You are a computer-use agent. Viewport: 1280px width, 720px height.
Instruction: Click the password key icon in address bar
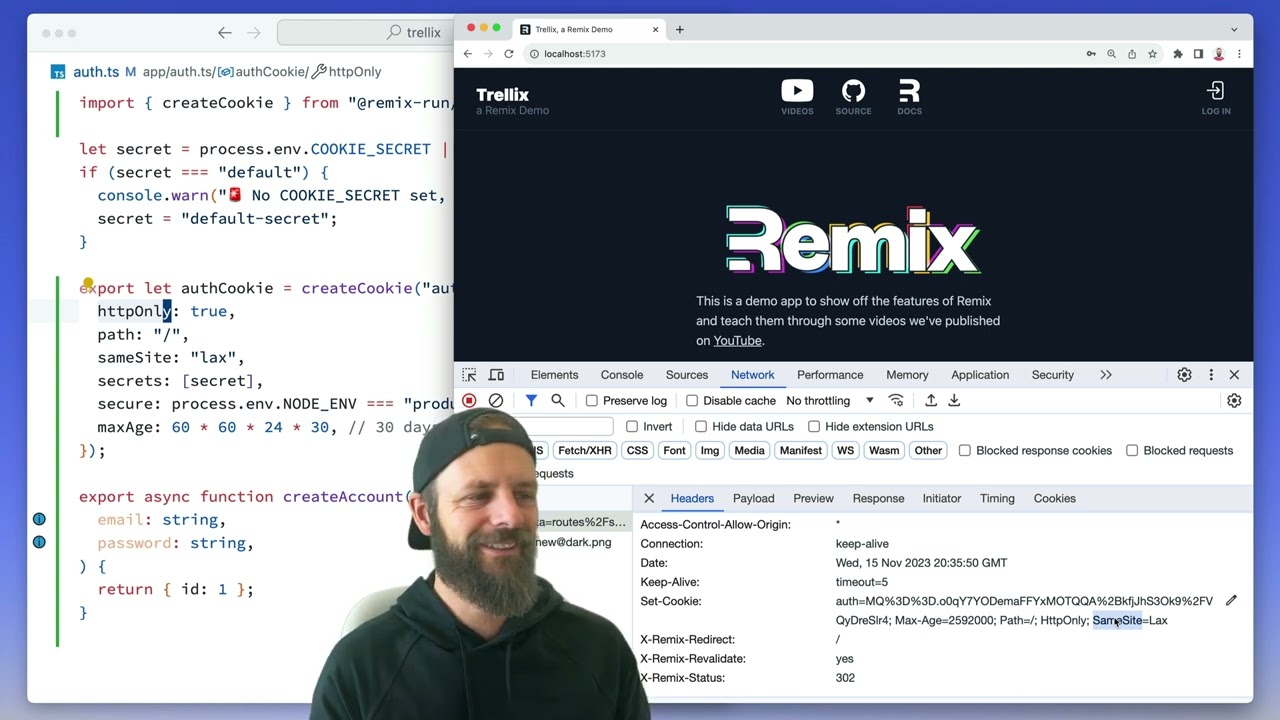(1091, 54)
